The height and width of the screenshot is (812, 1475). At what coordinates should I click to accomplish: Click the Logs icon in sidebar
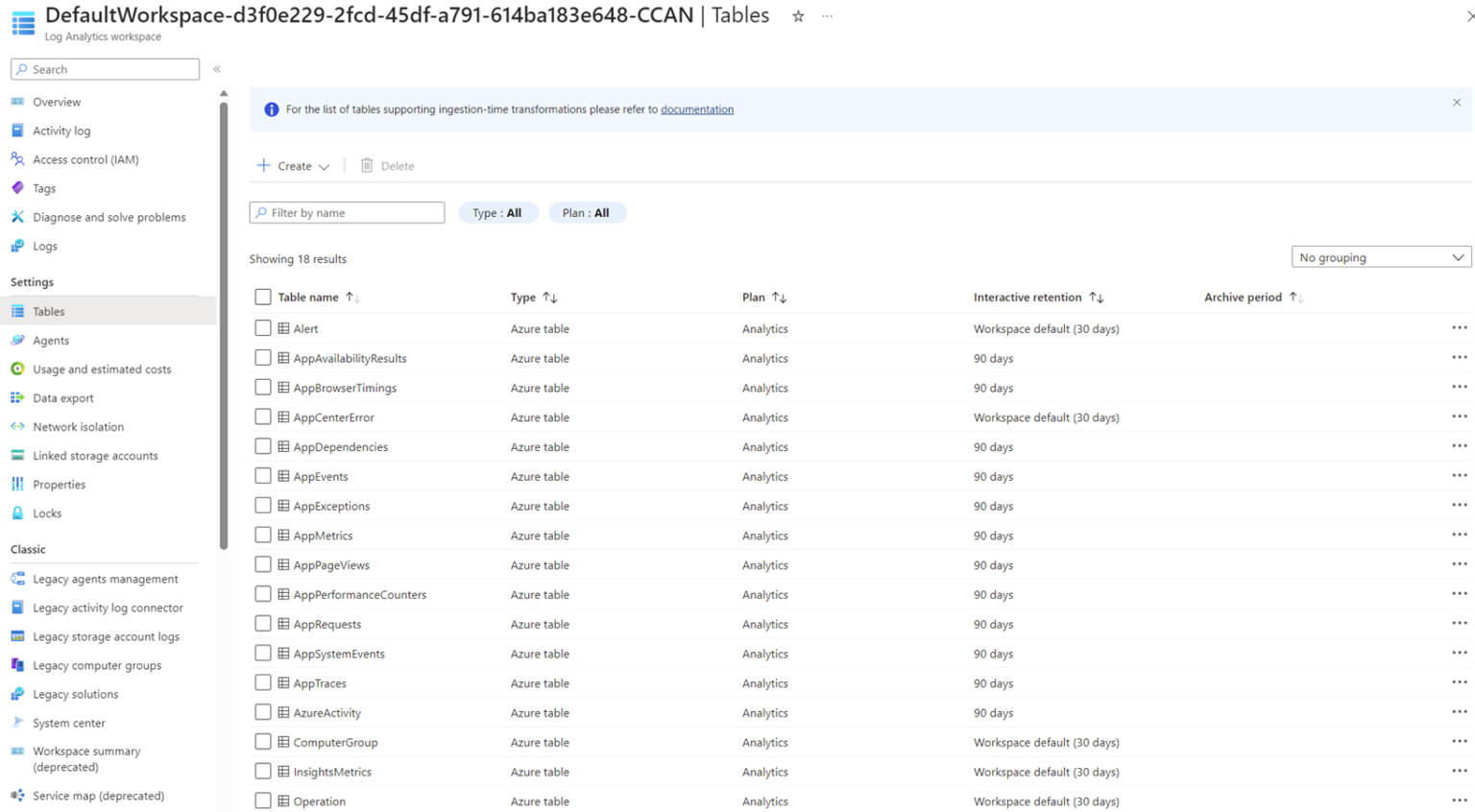coord(17,246)
